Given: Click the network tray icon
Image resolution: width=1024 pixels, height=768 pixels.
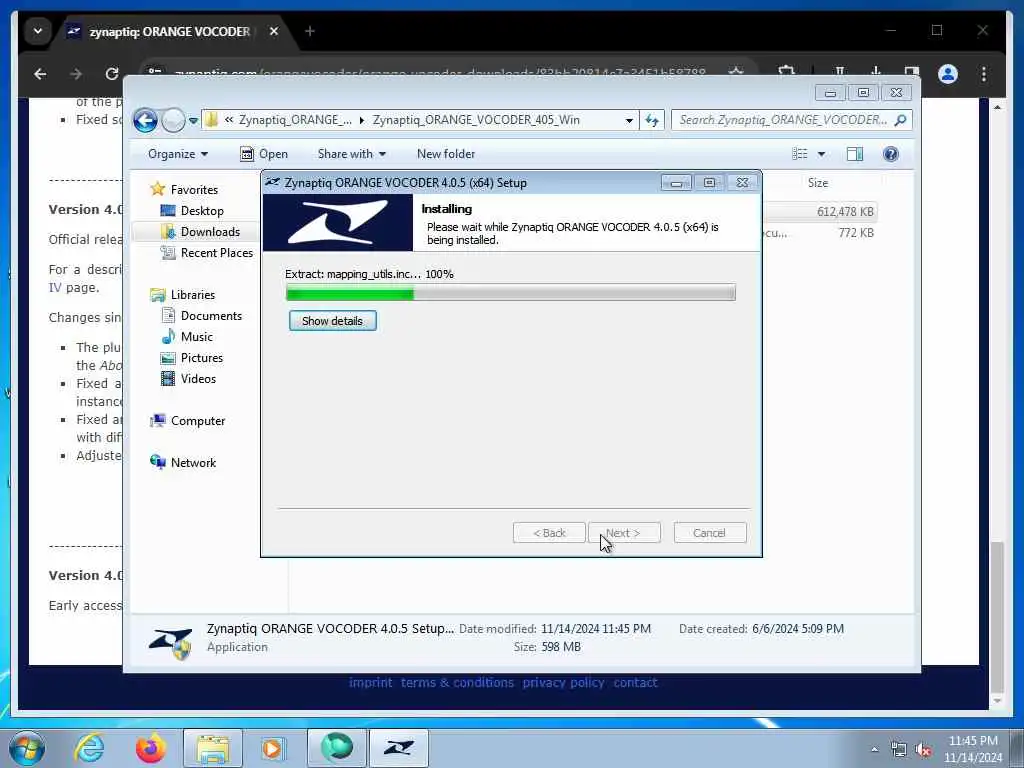Looking at the screenshot, I should click(x=899, y=750).
